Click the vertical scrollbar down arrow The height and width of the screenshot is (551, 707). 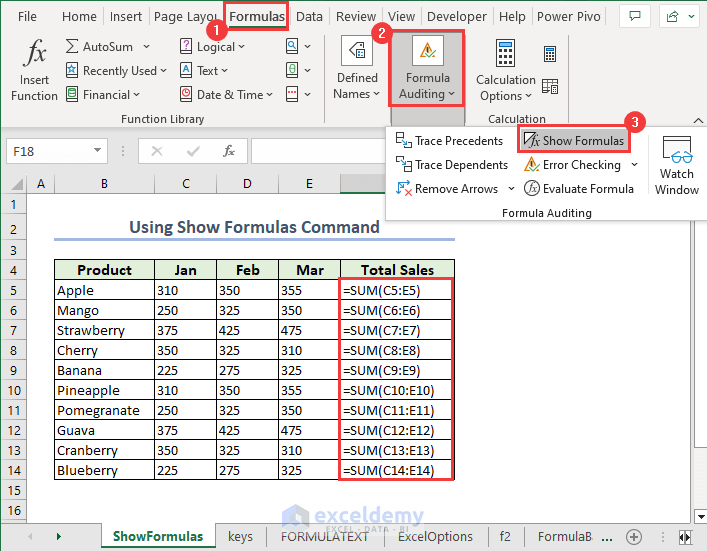point(700,517)
